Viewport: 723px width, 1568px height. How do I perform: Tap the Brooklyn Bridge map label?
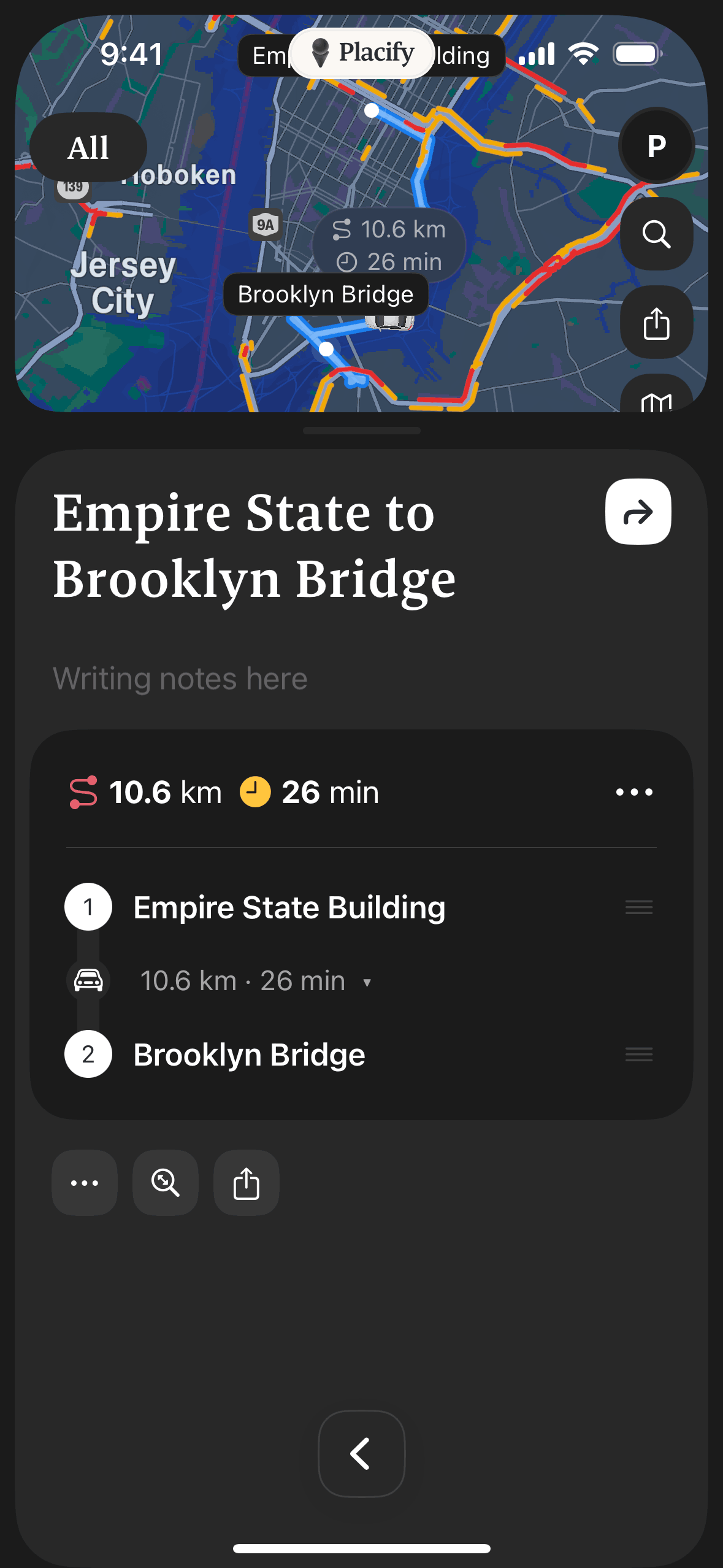click(326, 294)
